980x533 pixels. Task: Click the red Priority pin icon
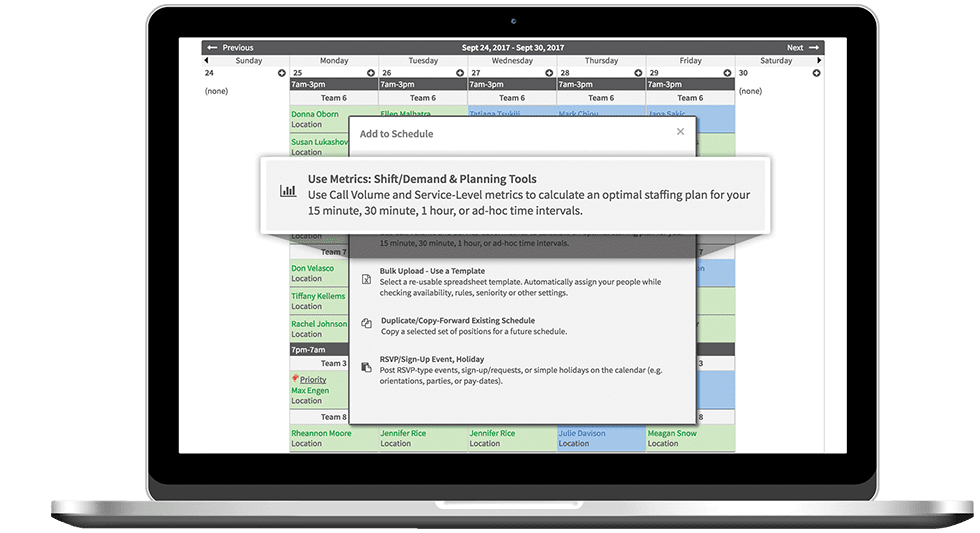295,379
